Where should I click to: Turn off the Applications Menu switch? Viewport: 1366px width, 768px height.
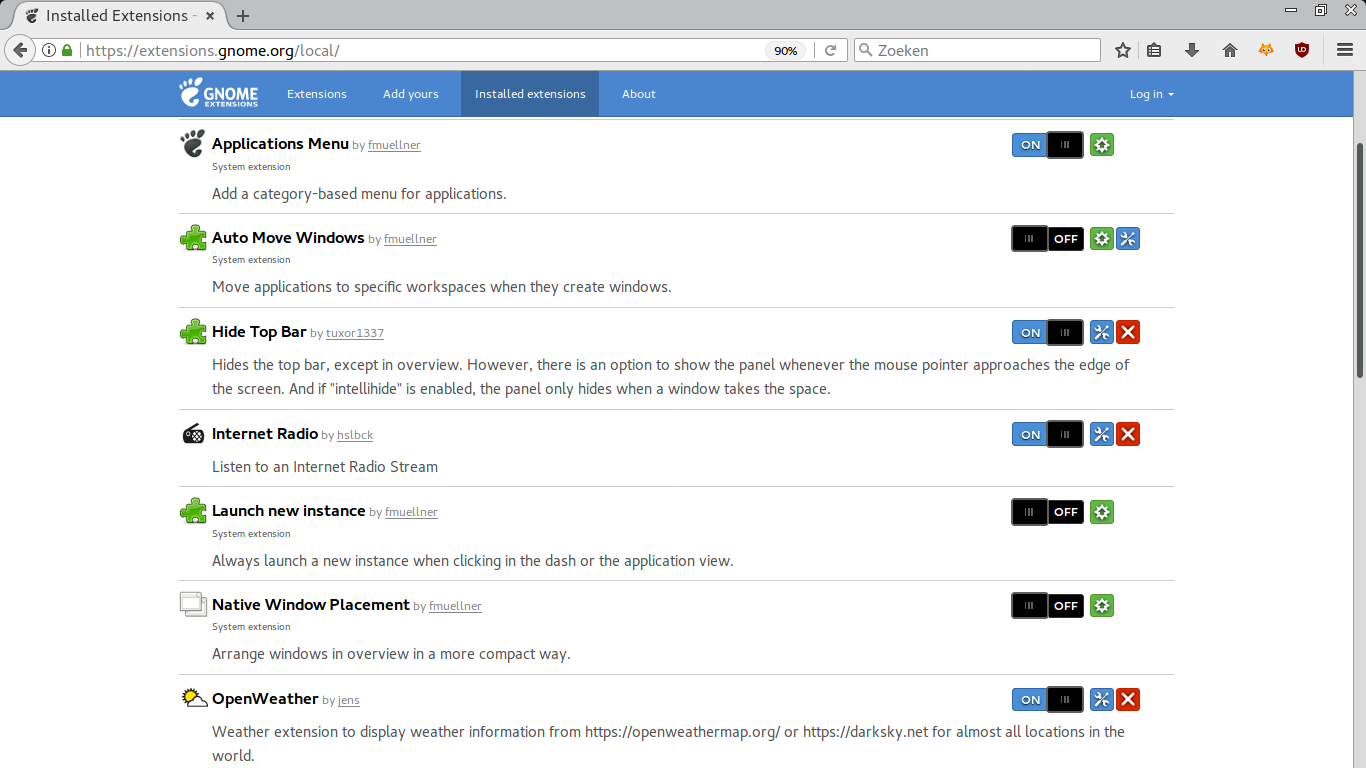coord(1047,145)
